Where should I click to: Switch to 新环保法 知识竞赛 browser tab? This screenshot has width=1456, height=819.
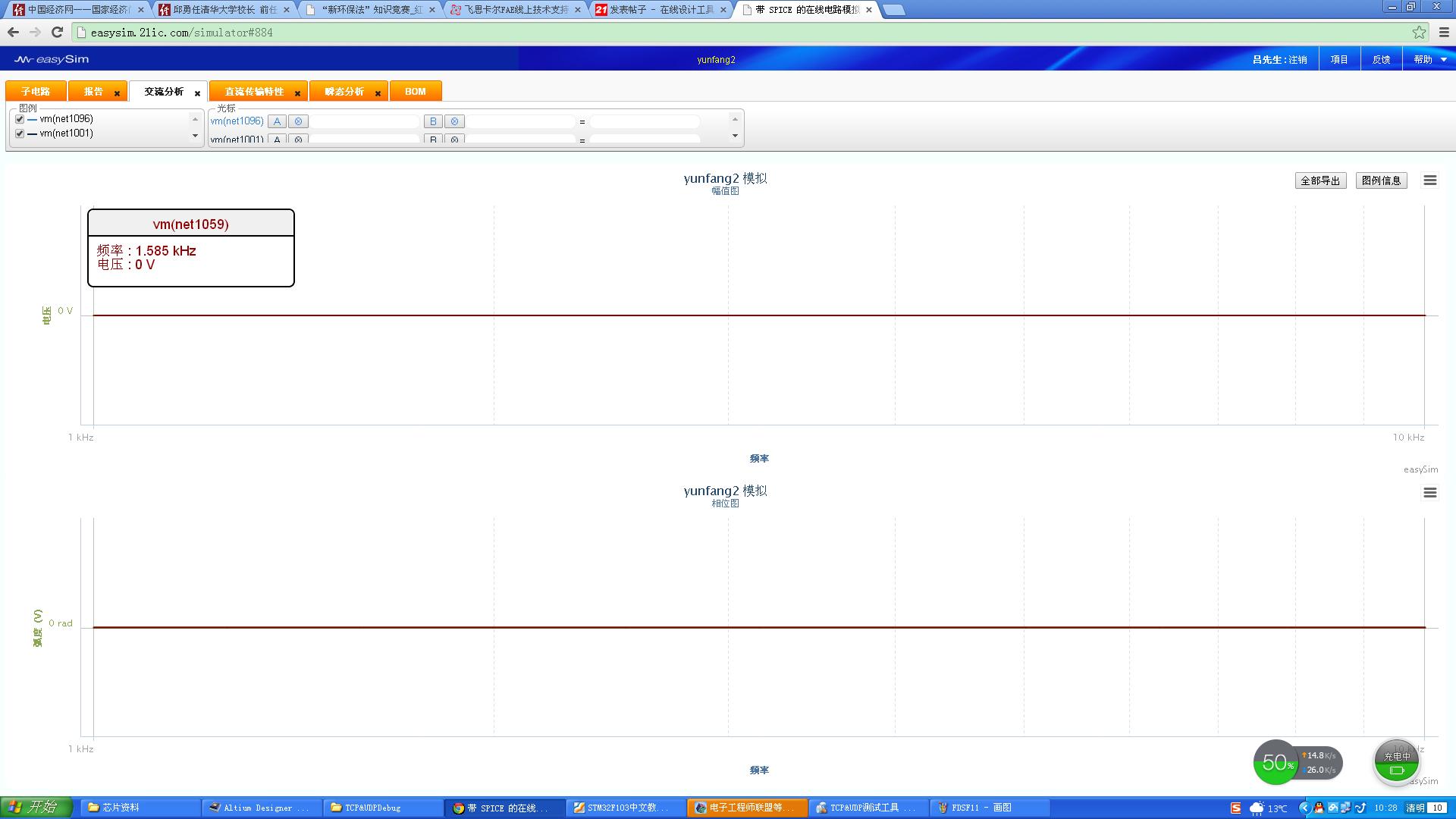(x=371, y=10)
